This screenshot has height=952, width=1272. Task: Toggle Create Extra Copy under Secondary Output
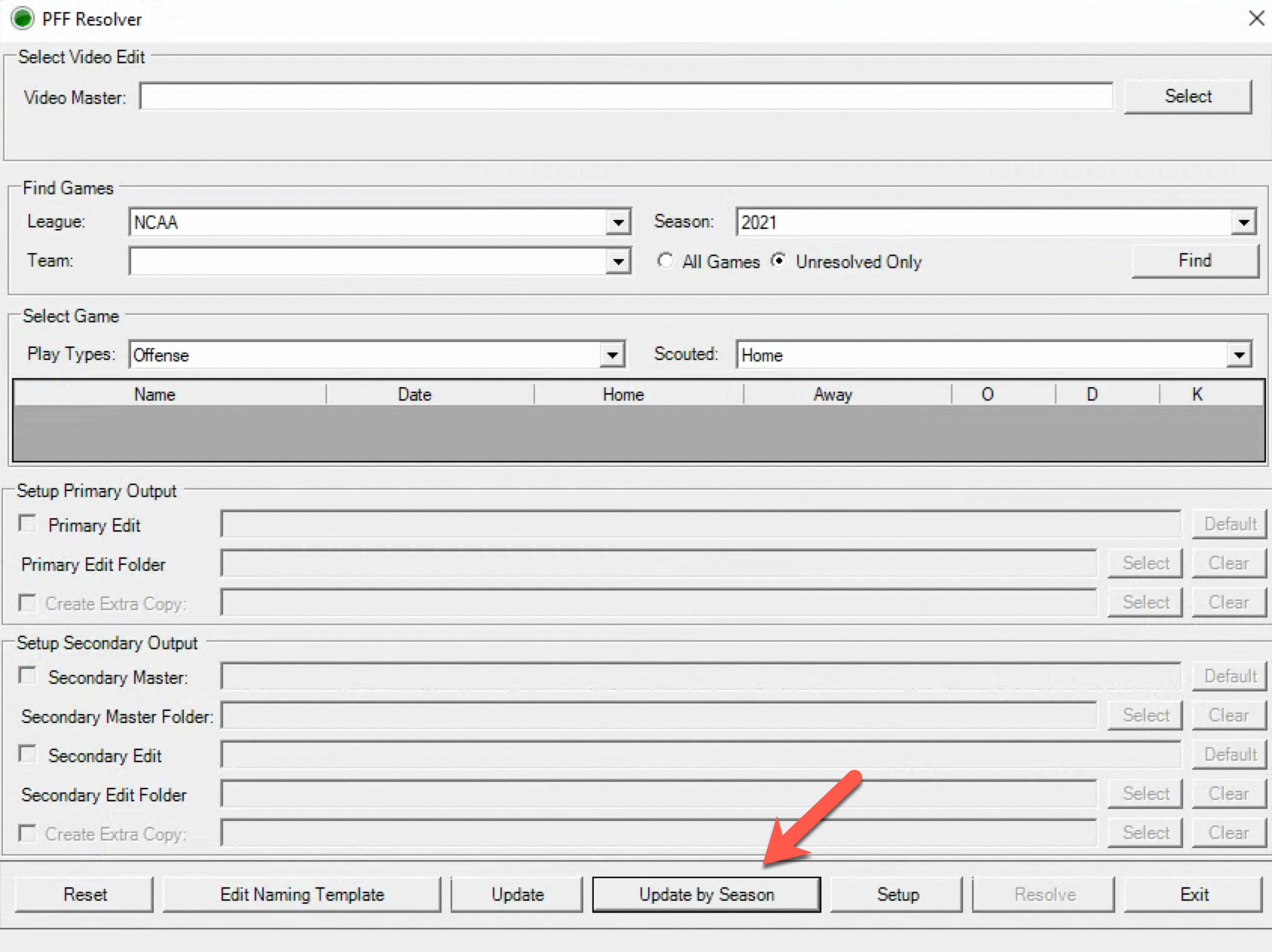pyautogui.click(x=28, y=833)
